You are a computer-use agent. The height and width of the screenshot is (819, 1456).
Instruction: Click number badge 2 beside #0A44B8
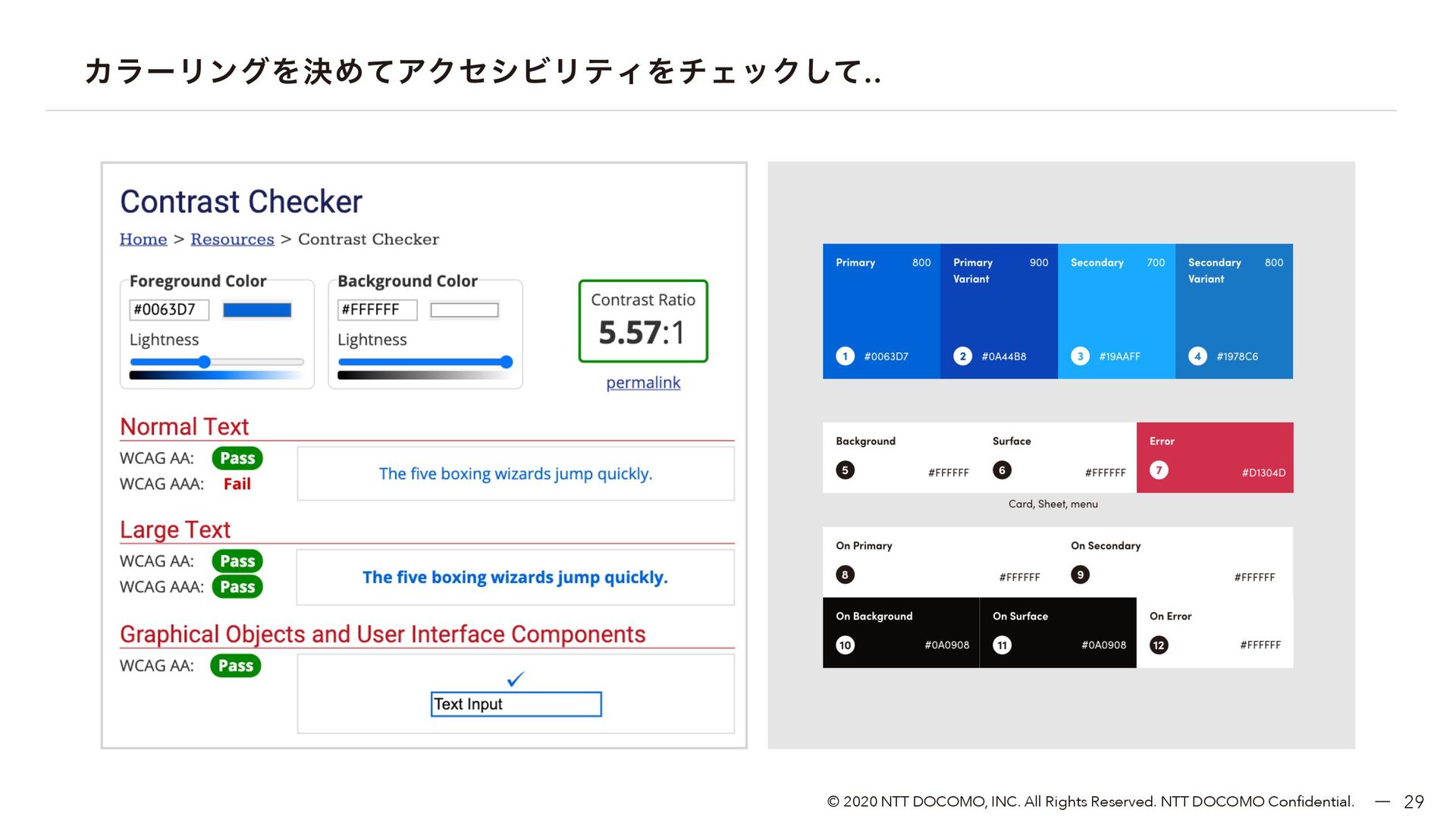point(962,356)
